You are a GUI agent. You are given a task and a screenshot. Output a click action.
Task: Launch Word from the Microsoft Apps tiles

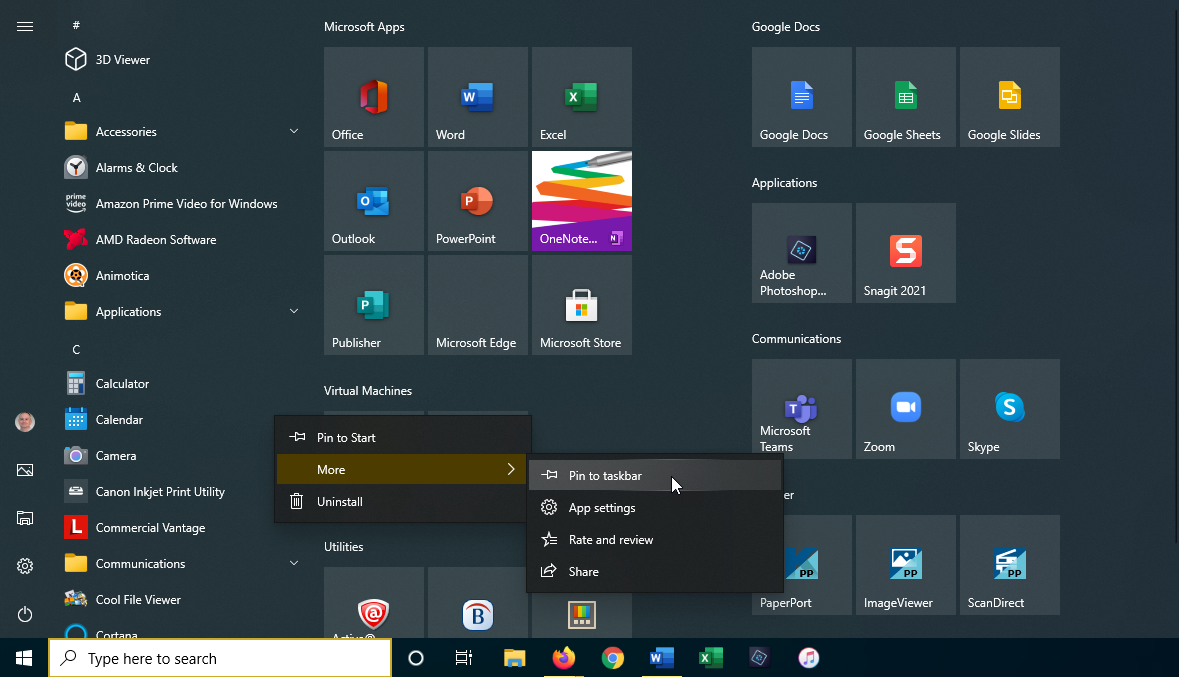[477, 97]
